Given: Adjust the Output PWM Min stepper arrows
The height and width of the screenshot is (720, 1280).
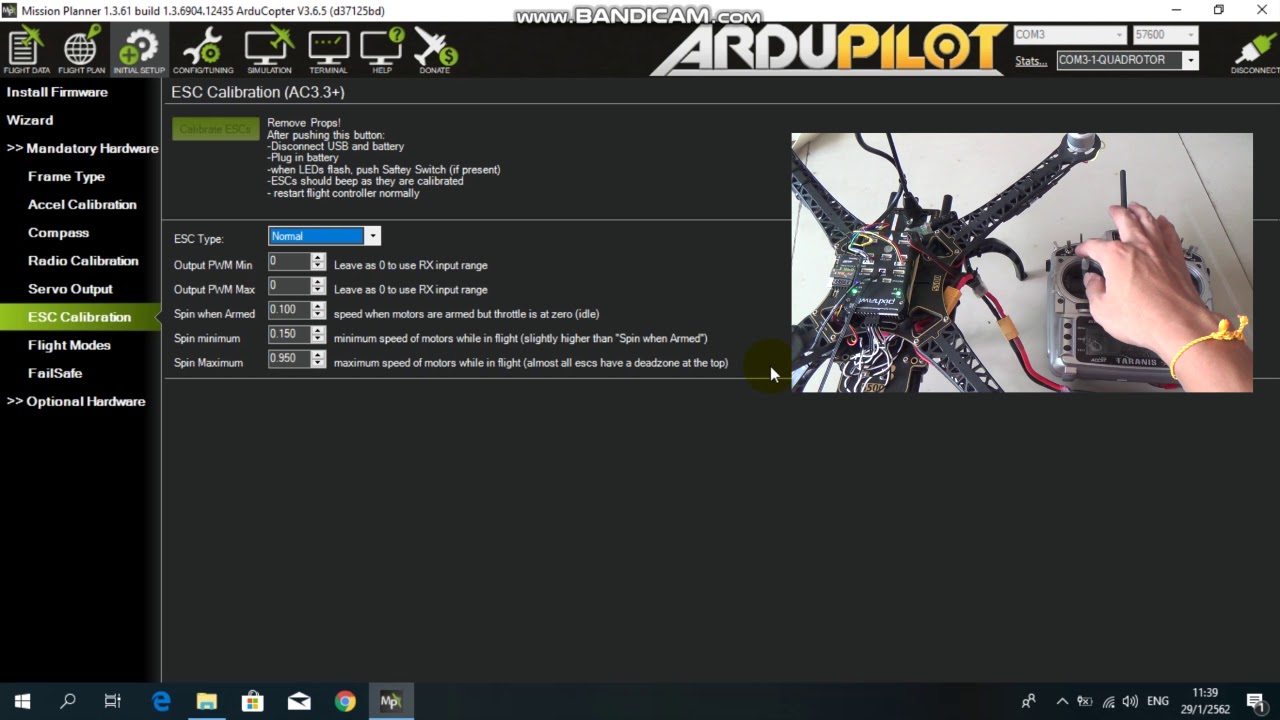Looking at the screenshot, I should coord(318,261).
